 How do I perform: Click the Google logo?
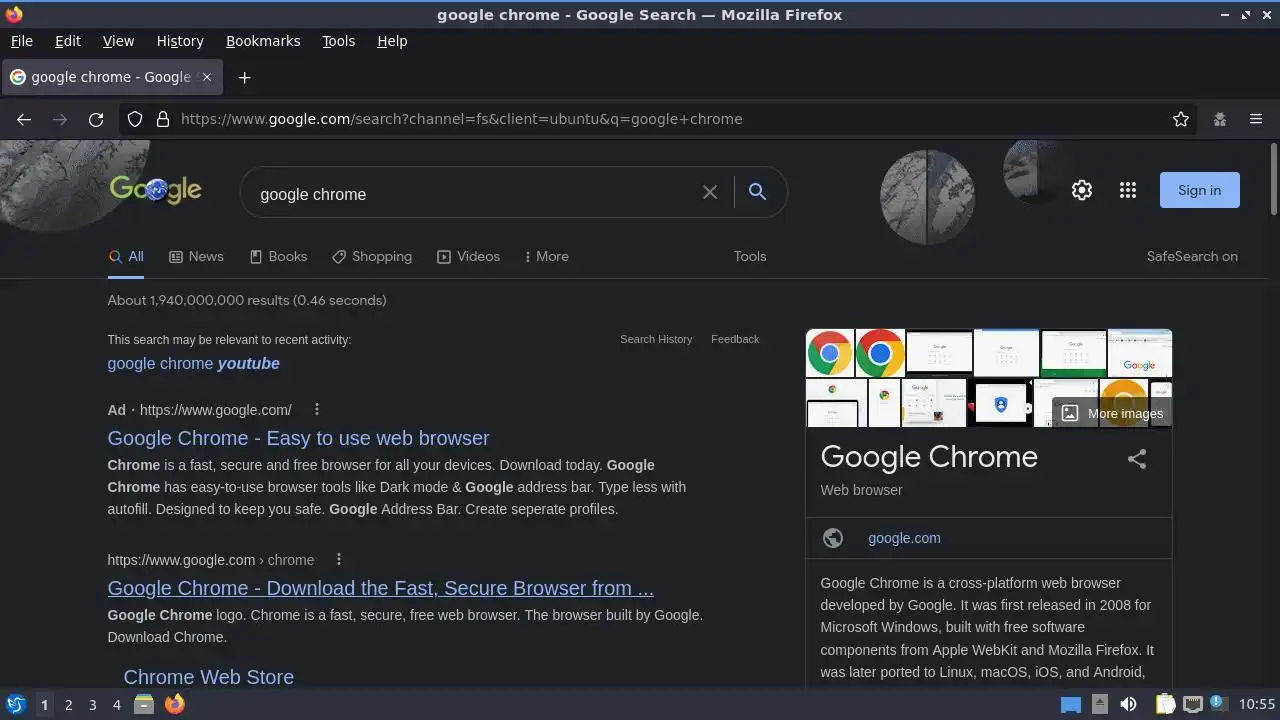coord(155,189)
